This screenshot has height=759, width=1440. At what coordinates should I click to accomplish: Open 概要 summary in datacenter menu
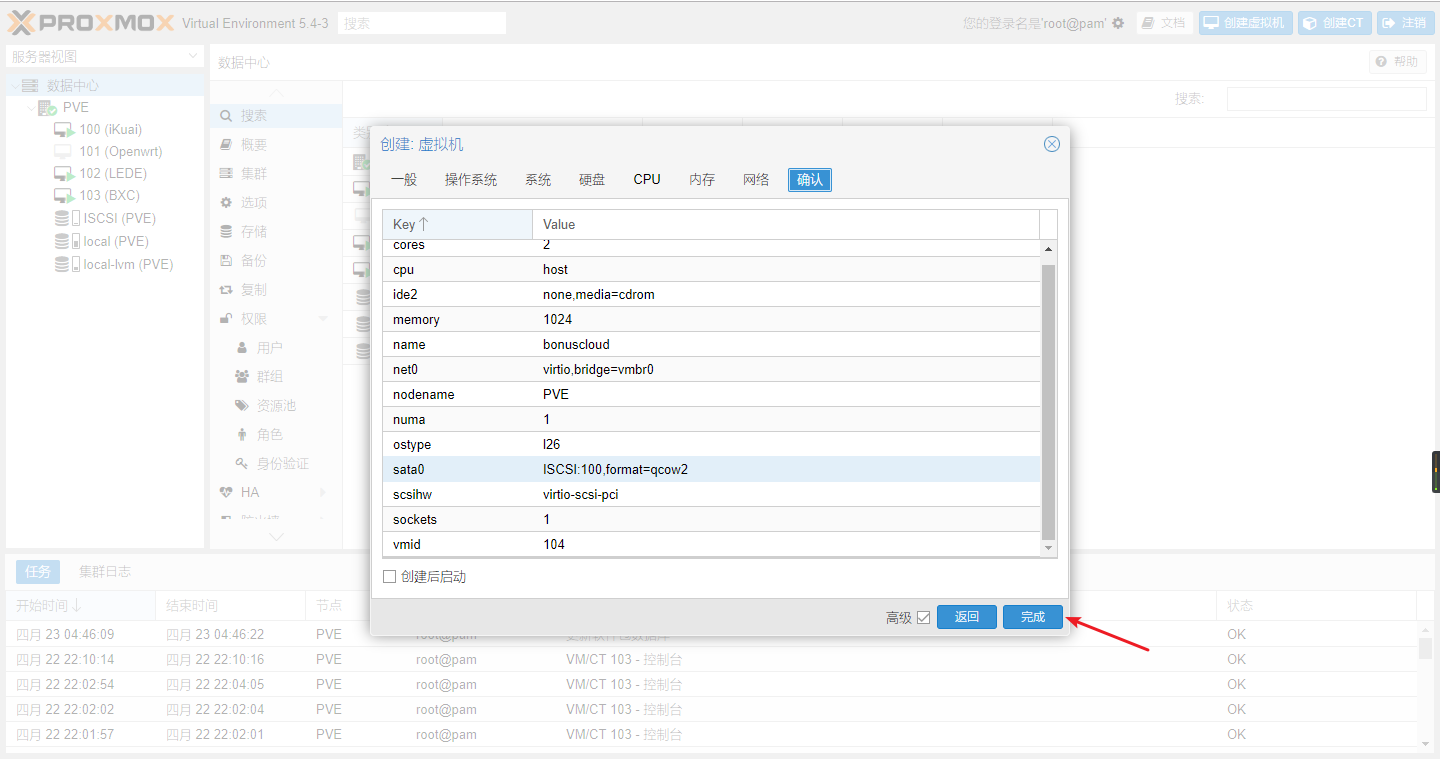click(x=275, y=145)
